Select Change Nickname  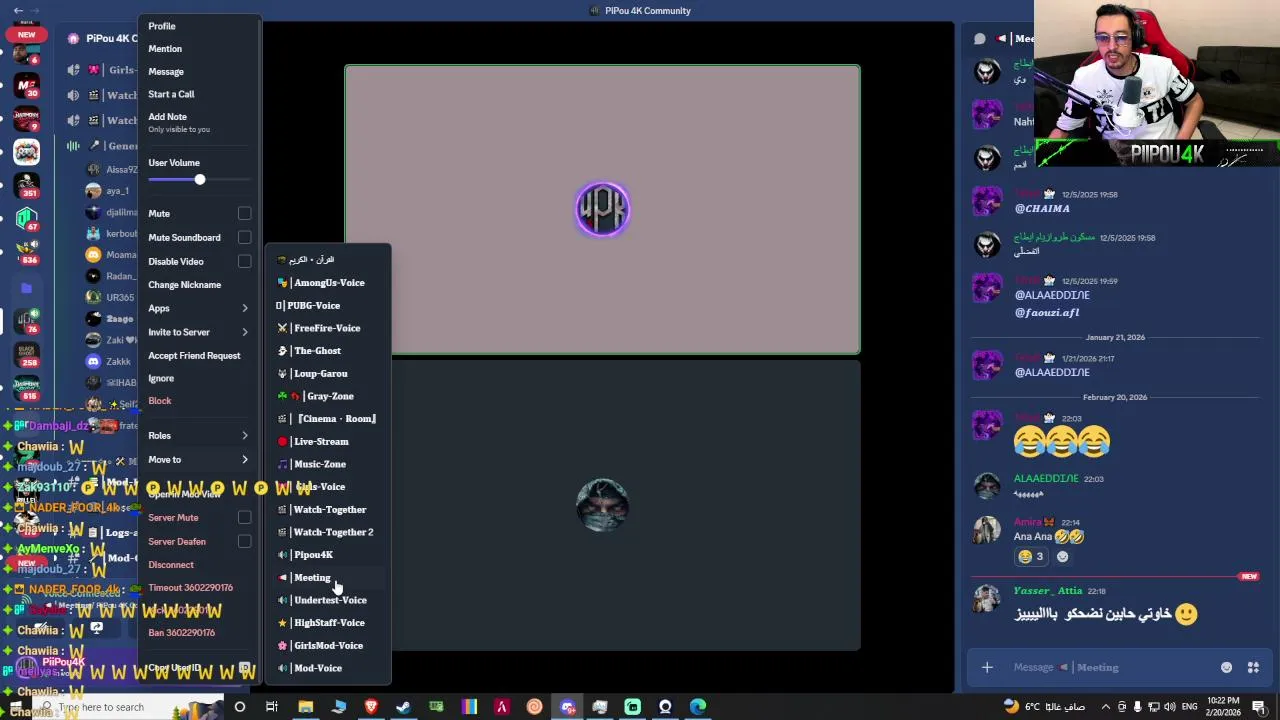[185, 285]
